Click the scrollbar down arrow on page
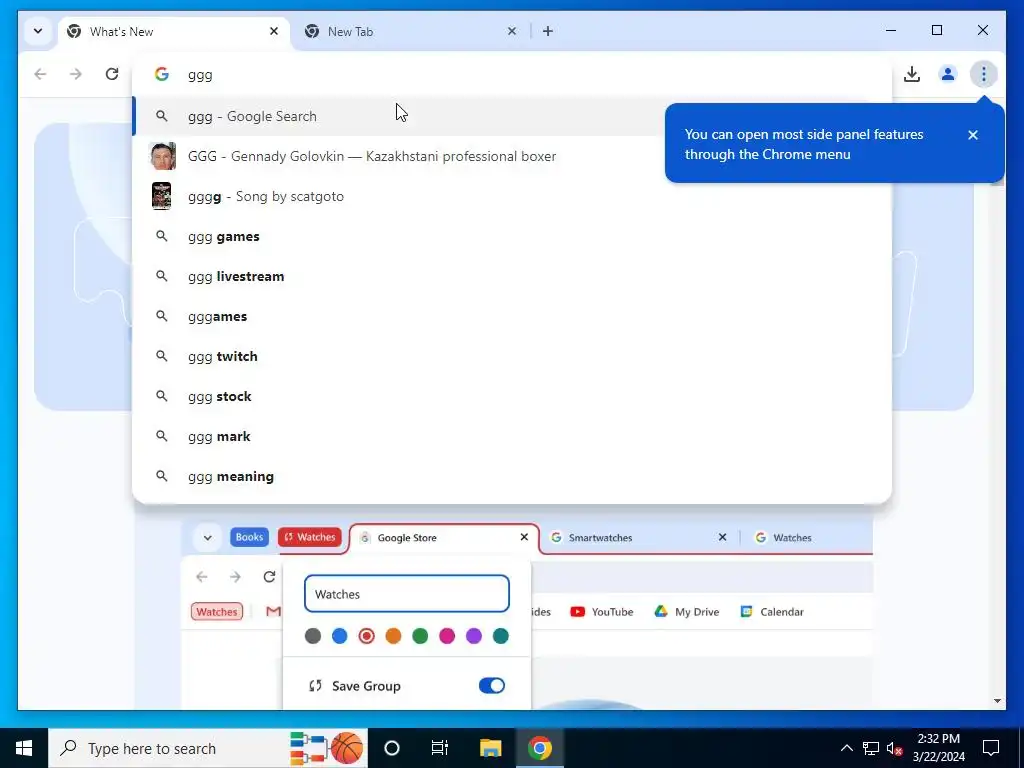The image size is (1024, 768). point(997,701)
